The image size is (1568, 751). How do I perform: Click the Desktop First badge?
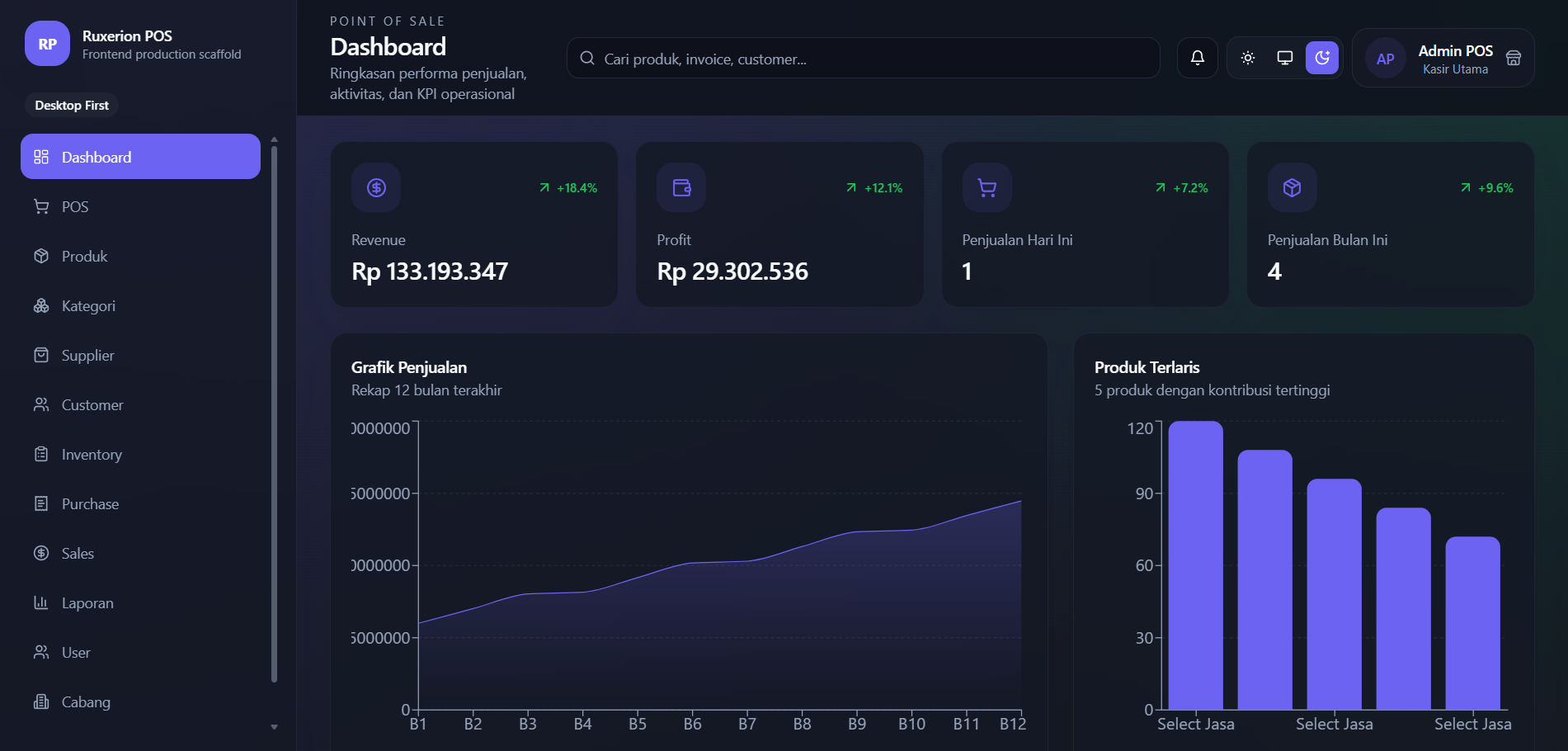72,106
